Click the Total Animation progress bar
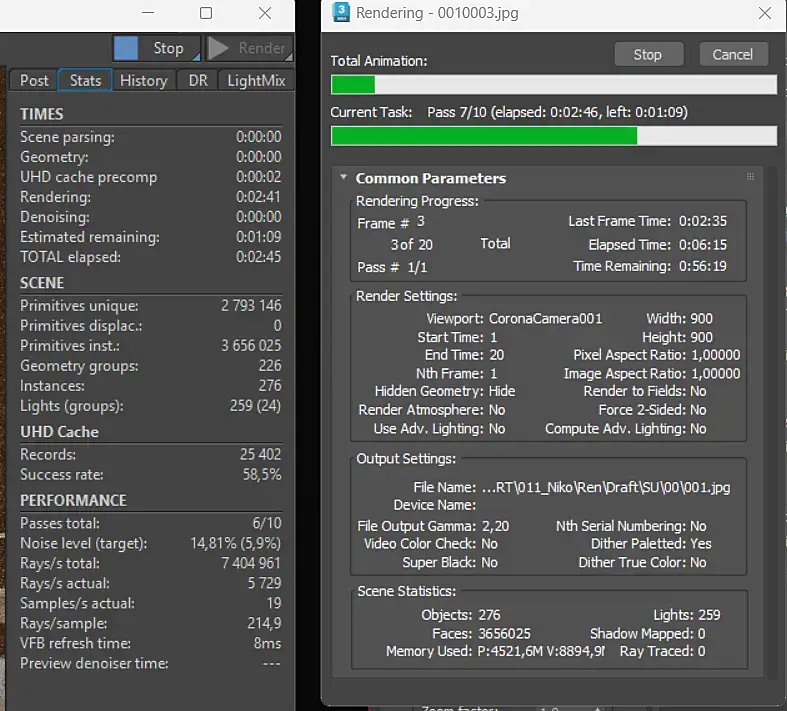787x711 pixels. click(x=554, y=84)
